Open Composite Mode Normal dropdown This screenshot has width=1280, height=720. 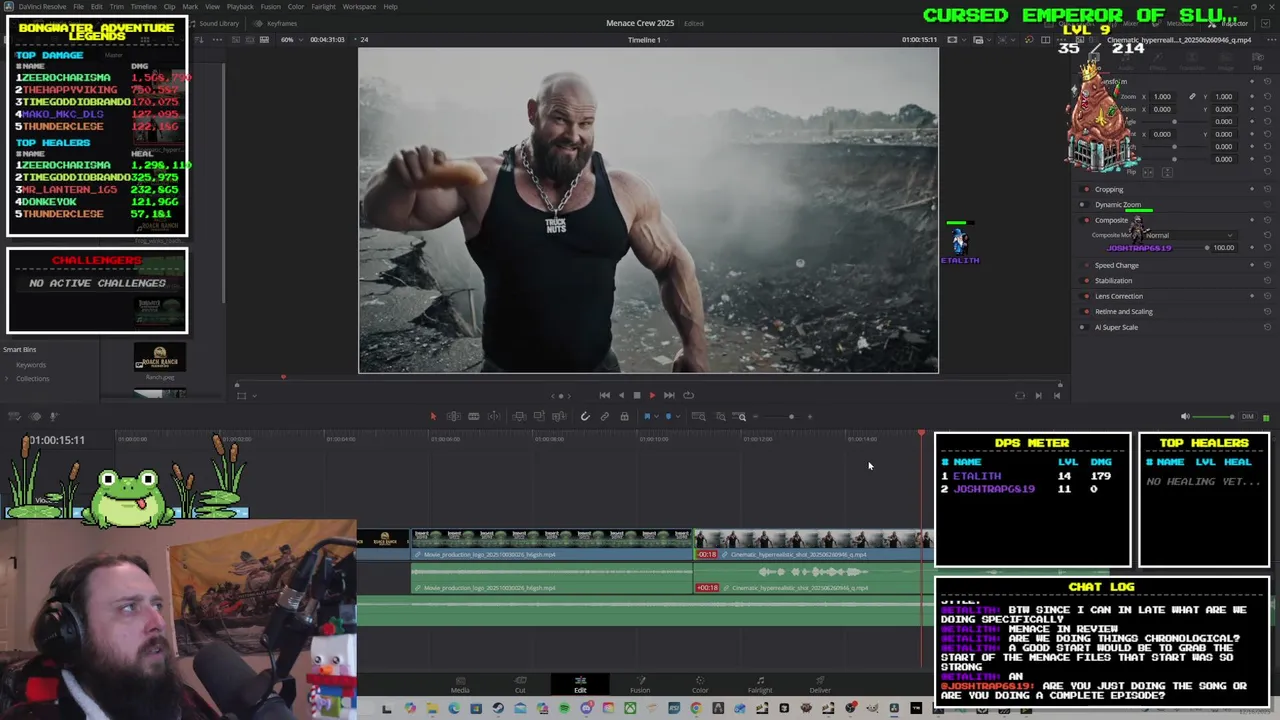(x=1190, y=235)
